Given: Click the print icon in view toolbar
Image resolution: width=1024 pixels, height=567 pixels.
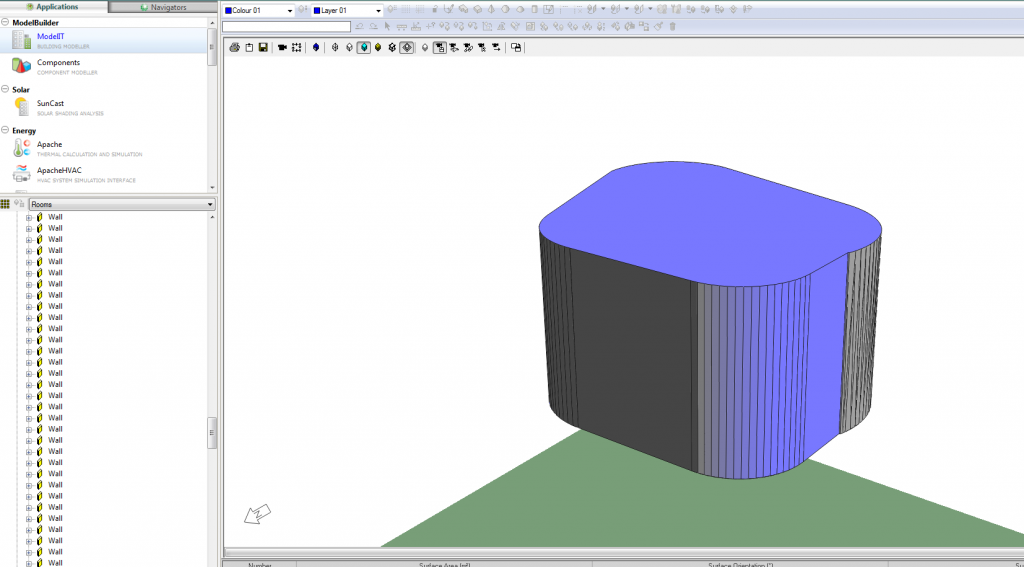Looking at the screenshot, I should [x=234, y=47].
